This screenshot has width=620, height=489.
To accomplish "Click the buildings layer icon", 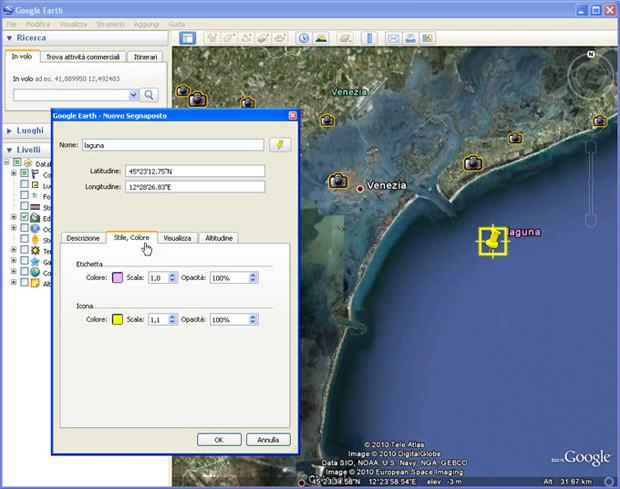I will pyautogui.click(x=35, y=217).
